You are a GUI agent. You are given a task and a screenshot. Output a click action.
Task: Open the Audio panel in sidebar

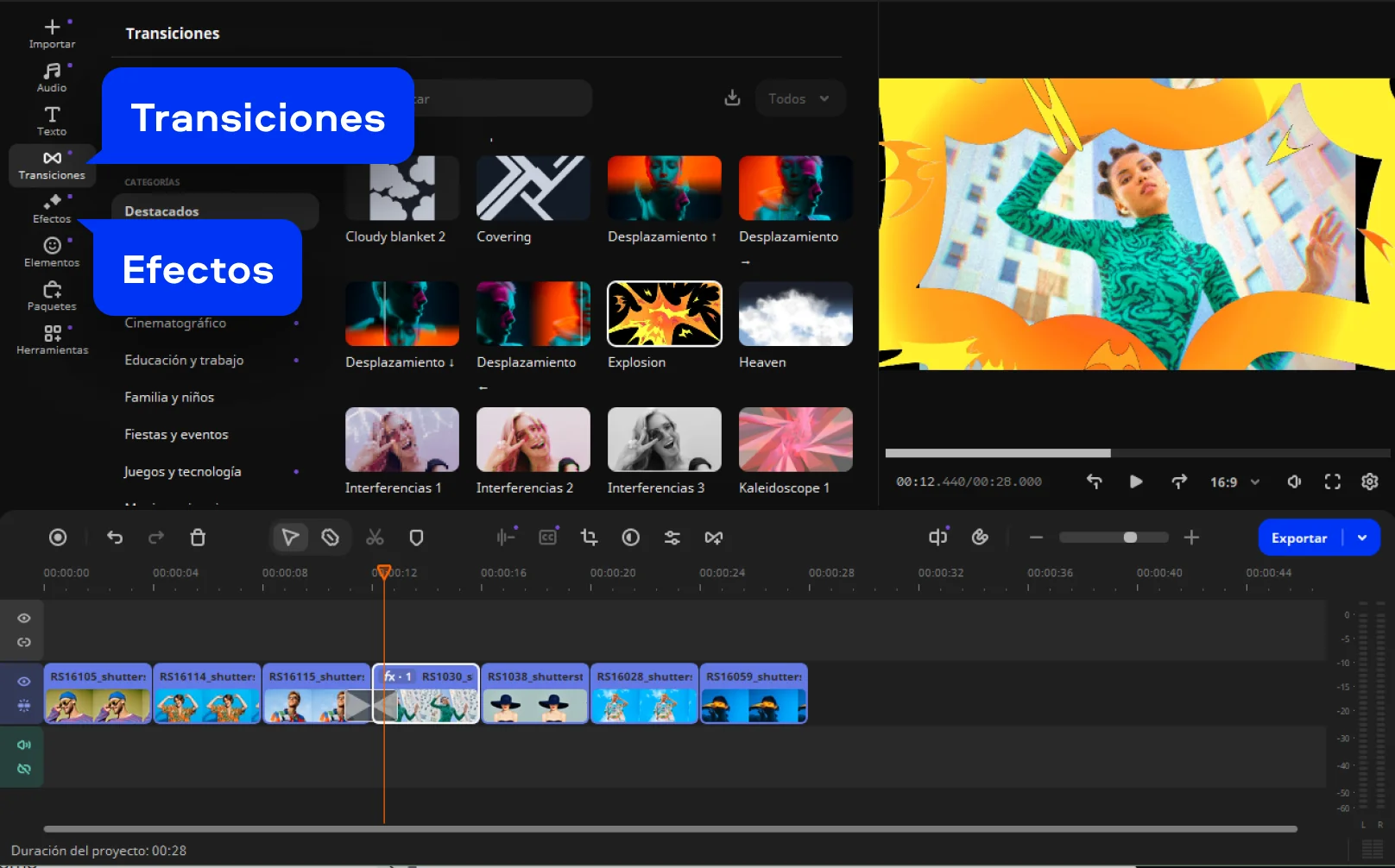52,77
